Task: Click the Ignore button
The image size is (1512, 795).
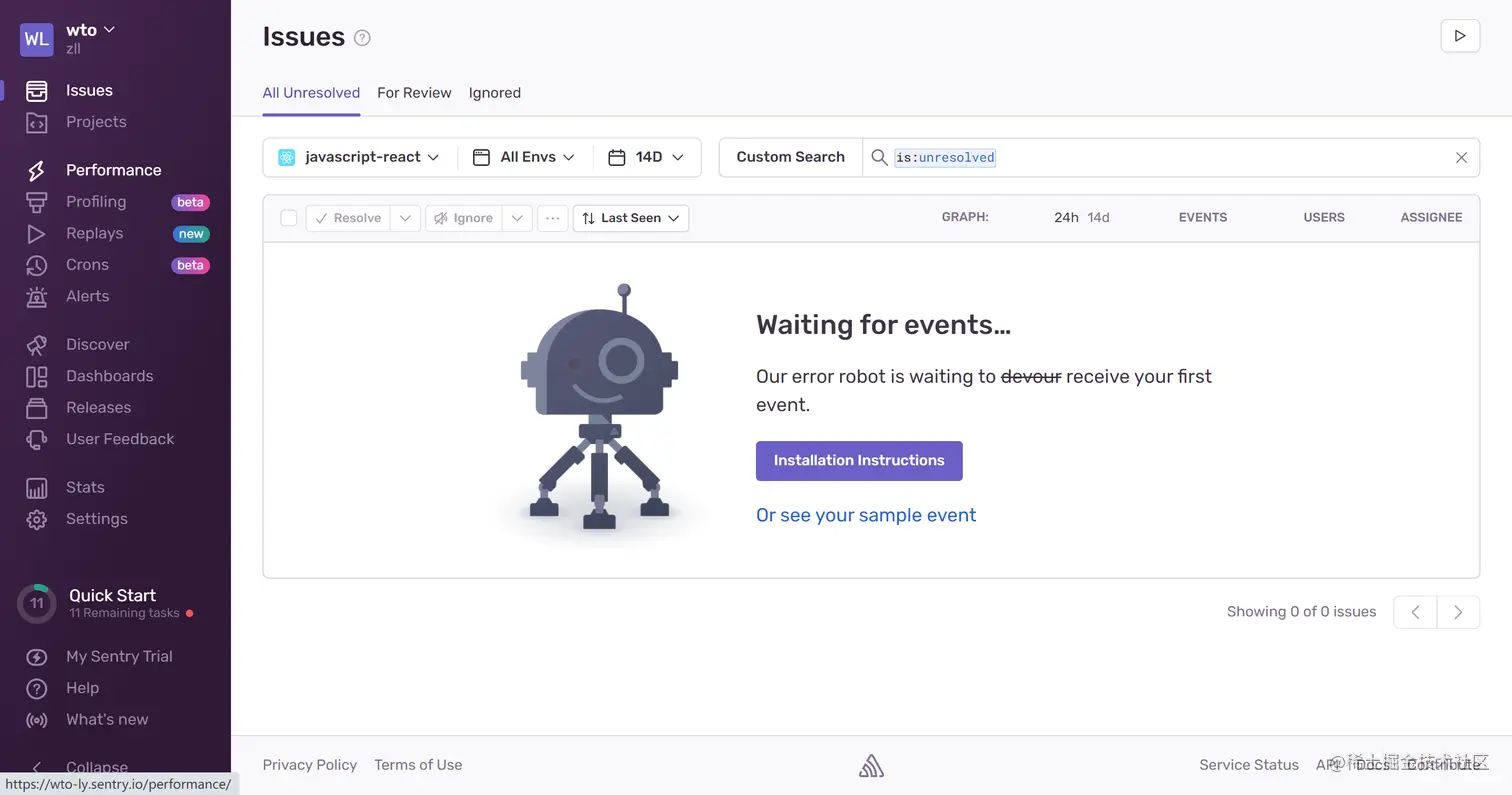Action: 463,218
